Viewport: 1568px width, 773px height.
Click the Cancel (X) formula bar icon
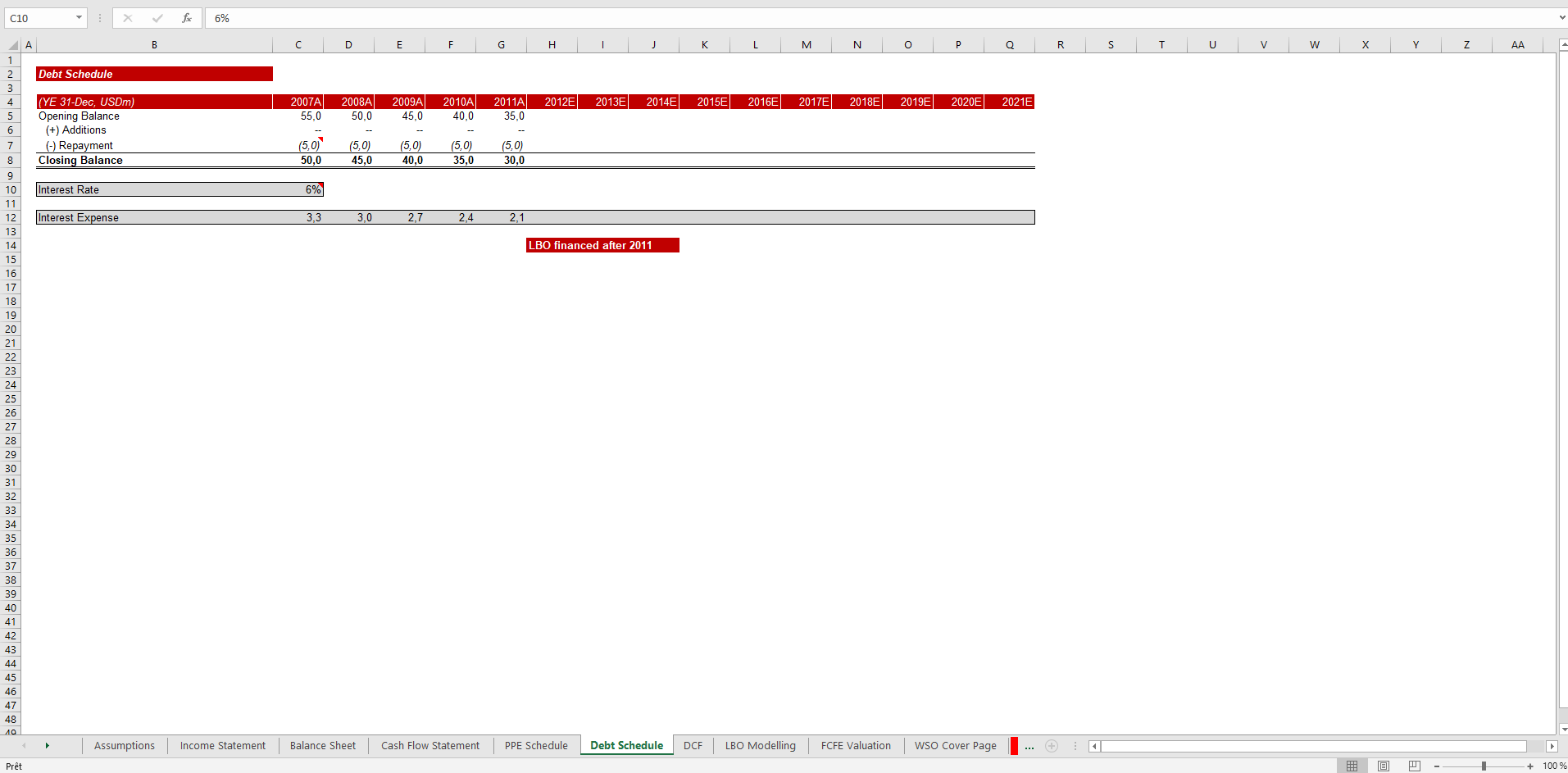(x=128, y=18)
